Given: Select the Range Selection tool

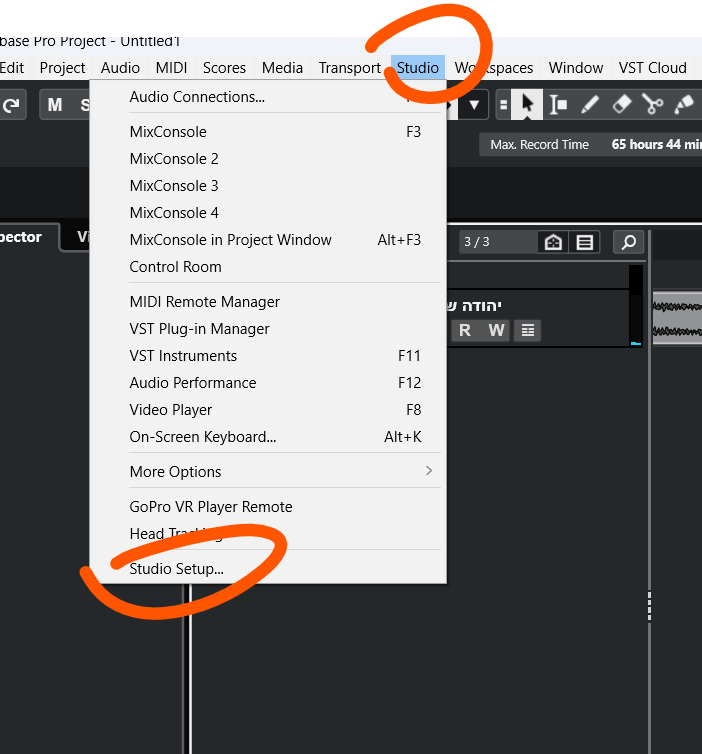Looking at the screenshot, I should pos(559,104).
